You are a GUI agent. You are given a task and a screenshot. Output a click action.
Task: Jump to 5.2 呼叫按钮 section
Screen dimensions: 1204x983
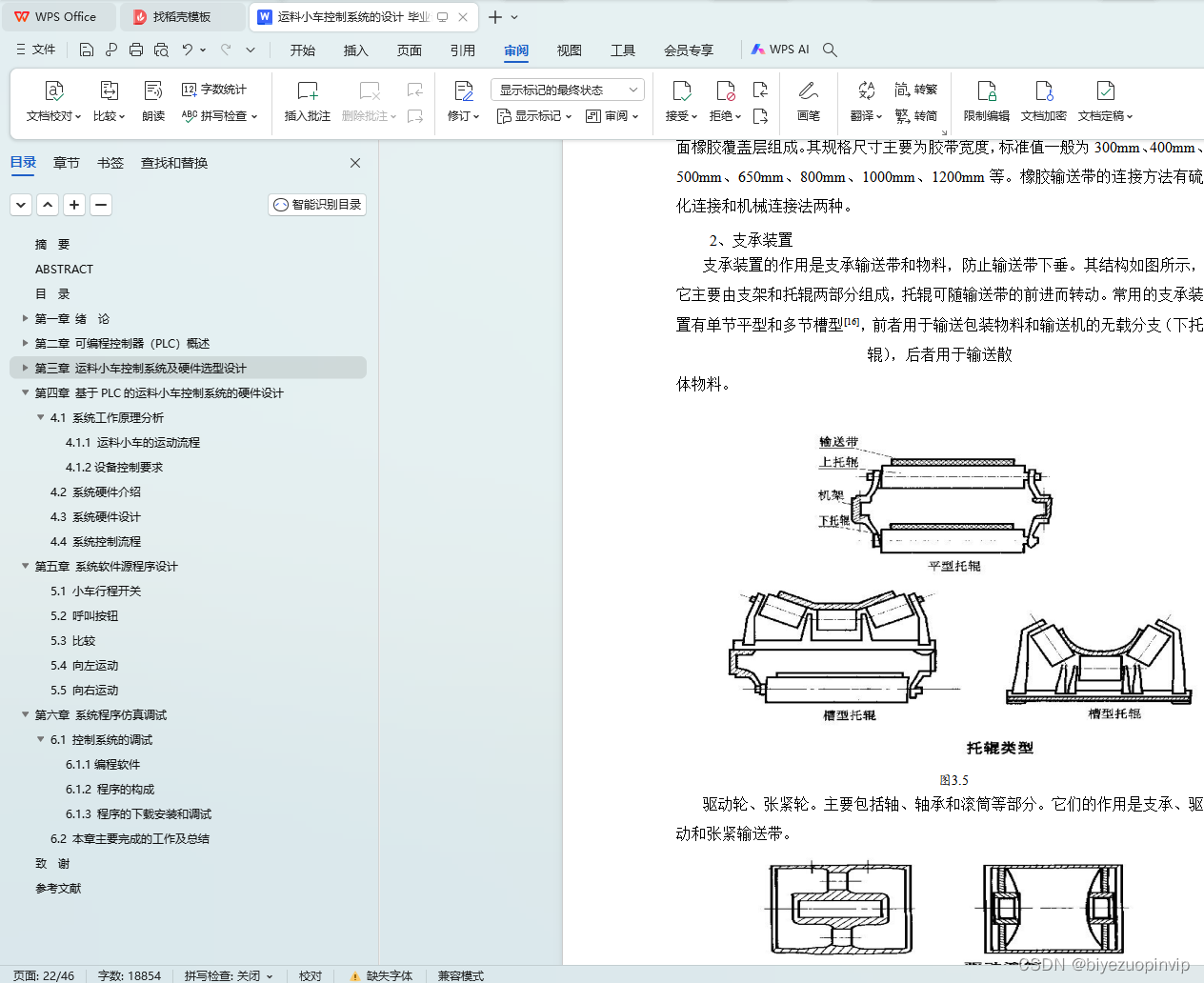point(85,616)
